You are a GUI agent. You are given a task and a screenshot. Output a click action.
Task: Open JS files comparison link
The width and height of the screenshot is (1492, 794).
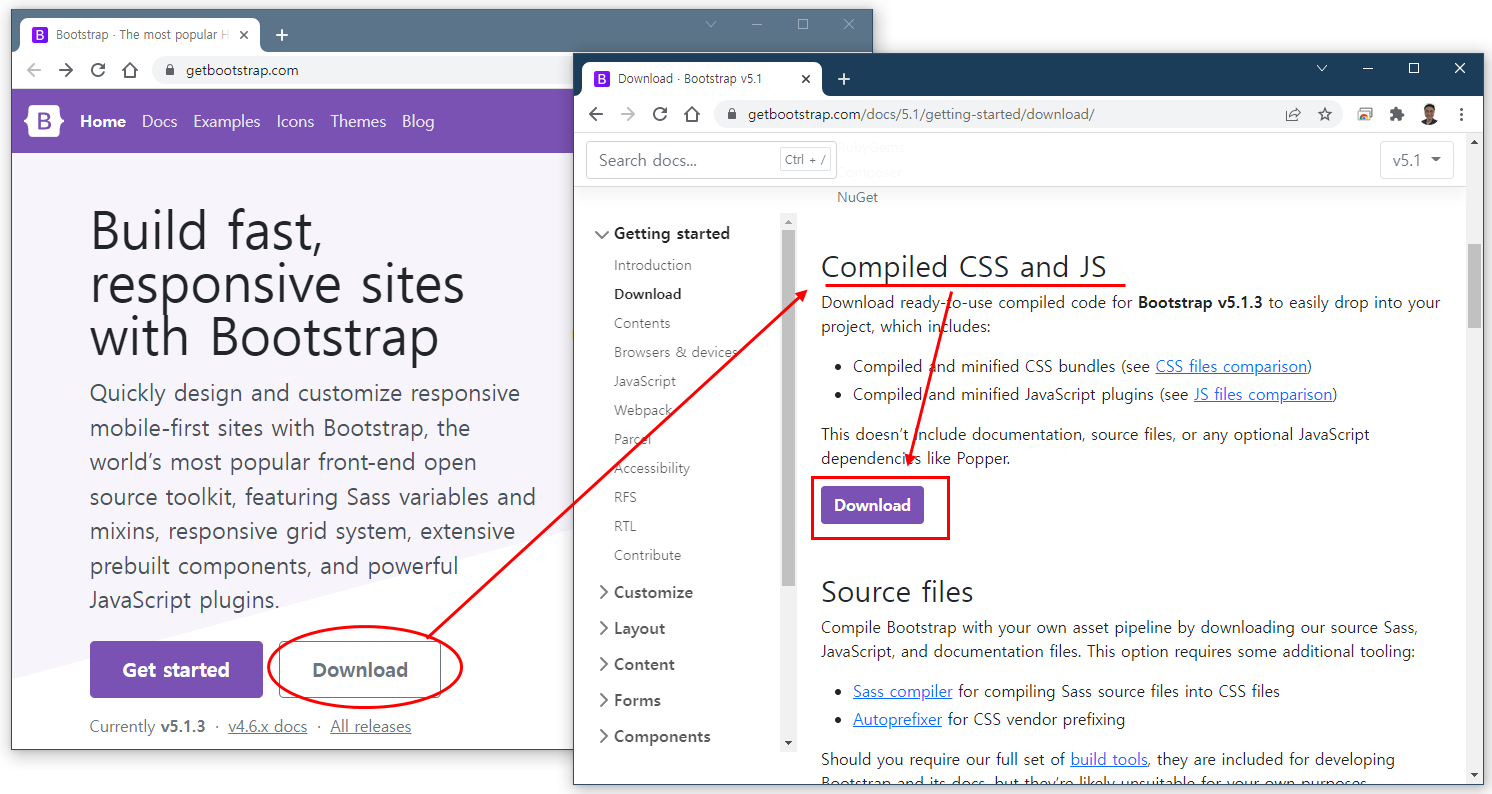(x=1263, y=394)
